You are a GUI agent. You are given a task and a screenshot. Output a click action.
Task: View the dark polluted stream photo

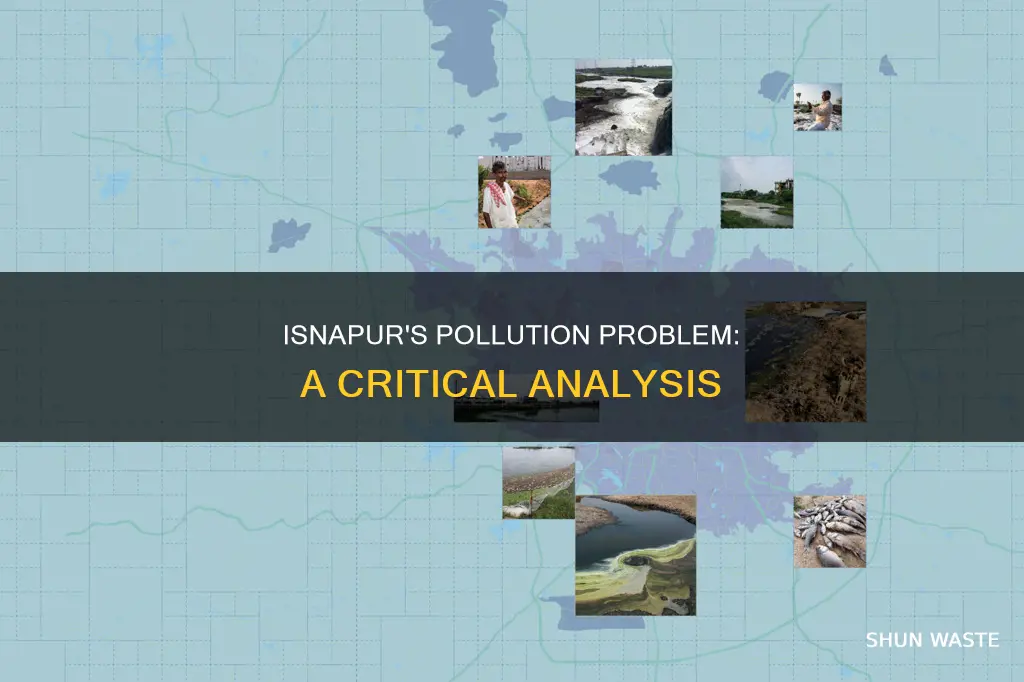(x=806, y=362)
